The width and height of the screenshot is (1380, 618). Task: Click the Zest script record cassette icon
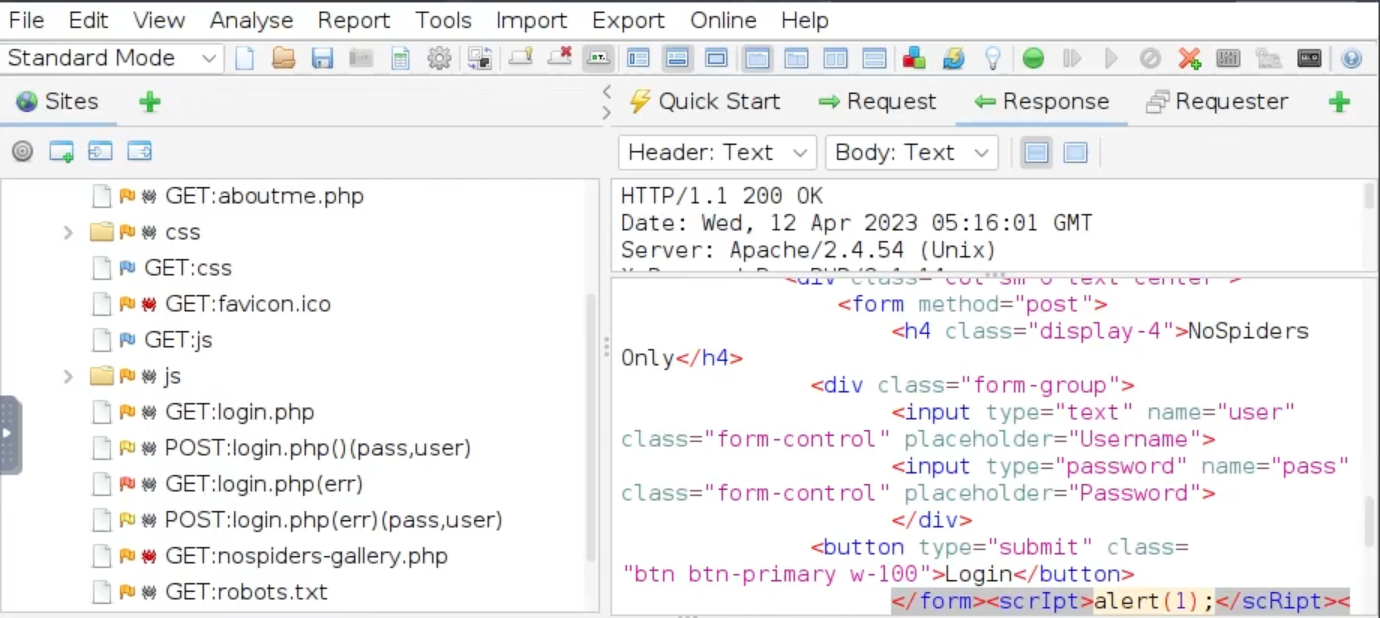(1309, 59)
